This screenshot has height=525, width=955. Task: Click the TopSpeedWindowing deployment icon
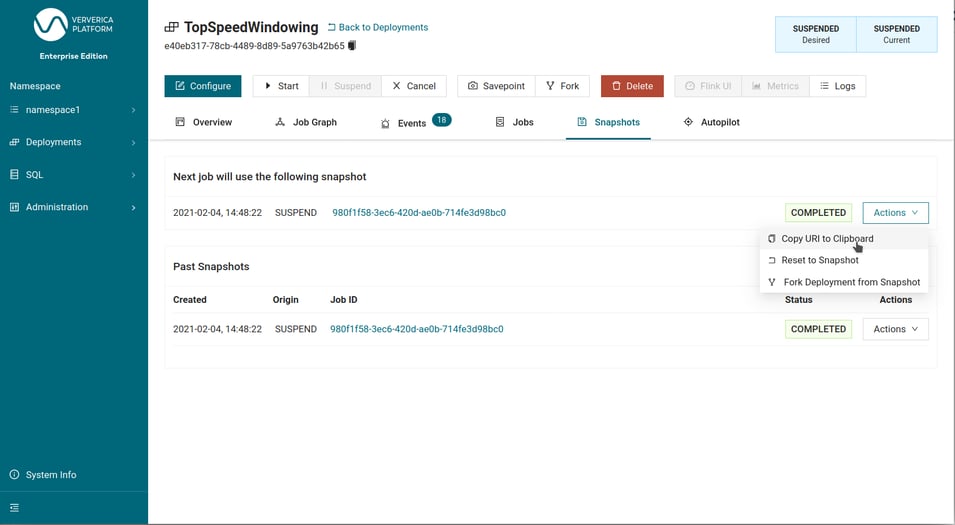click(172, 27)
